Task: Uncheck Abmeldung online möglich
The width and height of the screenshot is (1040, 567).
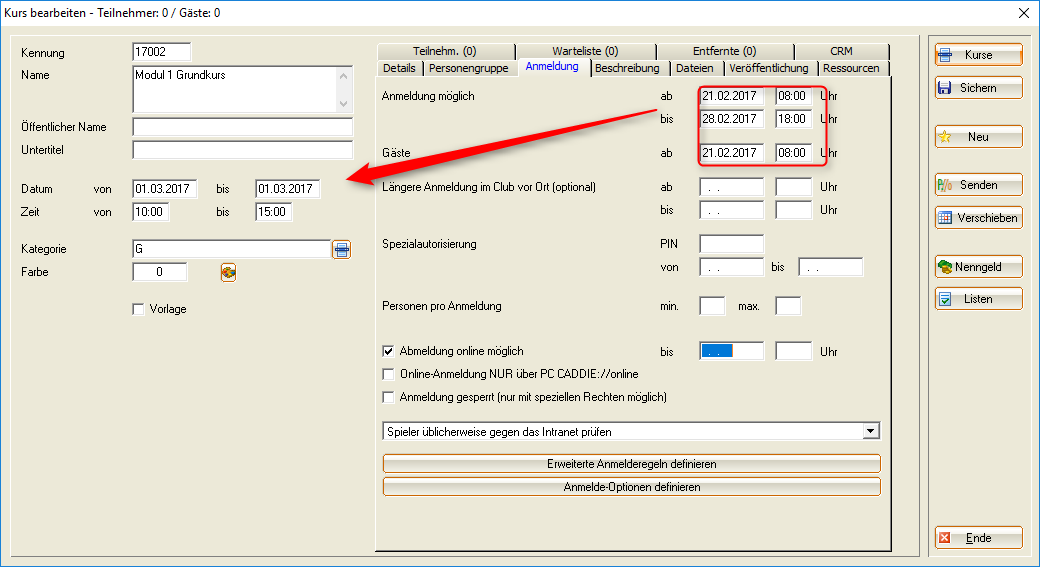Action: pyautogui.click(x=390, y=352)
